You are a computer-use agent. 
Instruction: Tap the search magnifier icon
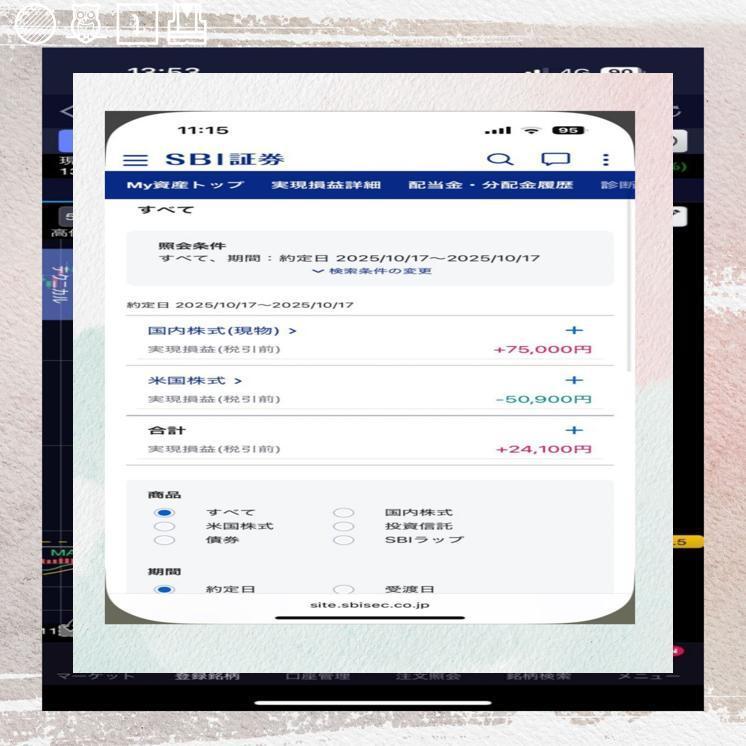click(500, 159)
